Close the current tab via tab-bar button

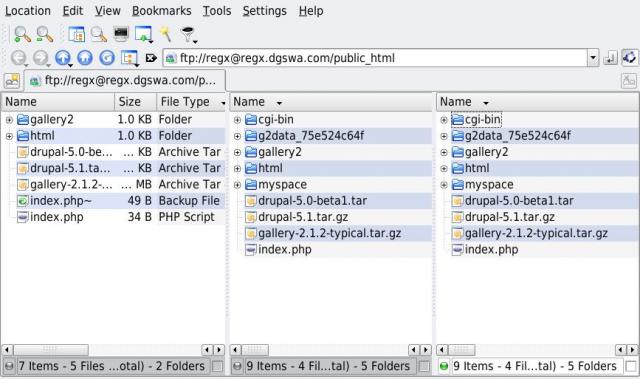click(629, 81)
